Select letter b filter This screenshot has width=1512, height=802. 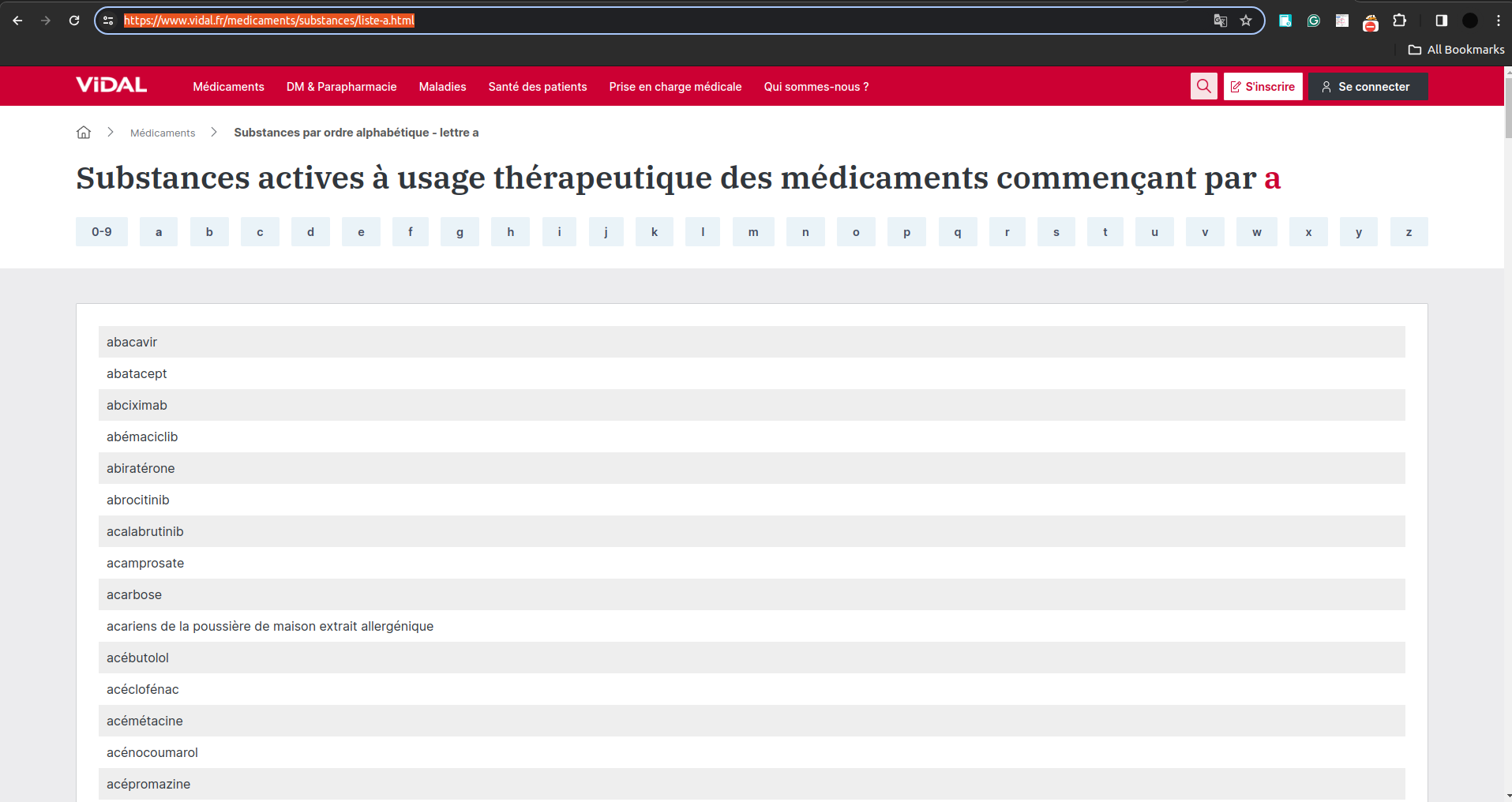tap(209, 232)
